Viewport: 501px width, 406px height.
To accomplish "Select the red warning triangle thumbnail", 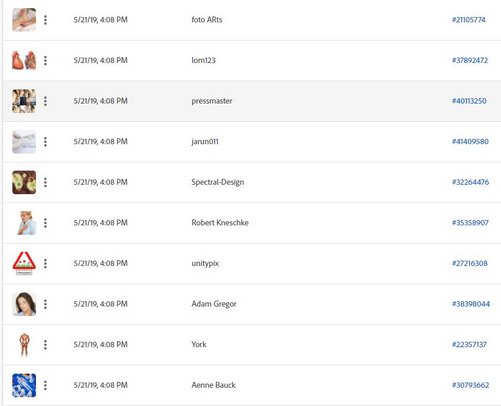I will (24, 263).
